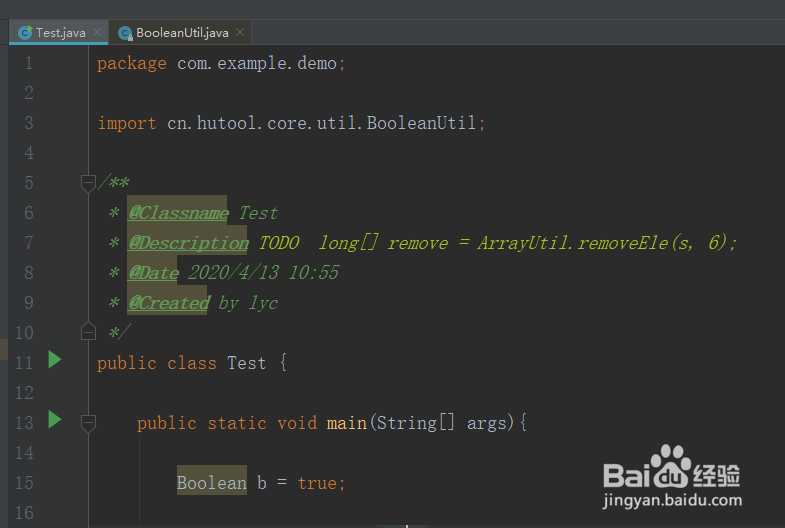Click 'cn.hutool.core.util.BooleanUtil' import path
This screenshot has width=785, height=528.
tap(321, 123)
